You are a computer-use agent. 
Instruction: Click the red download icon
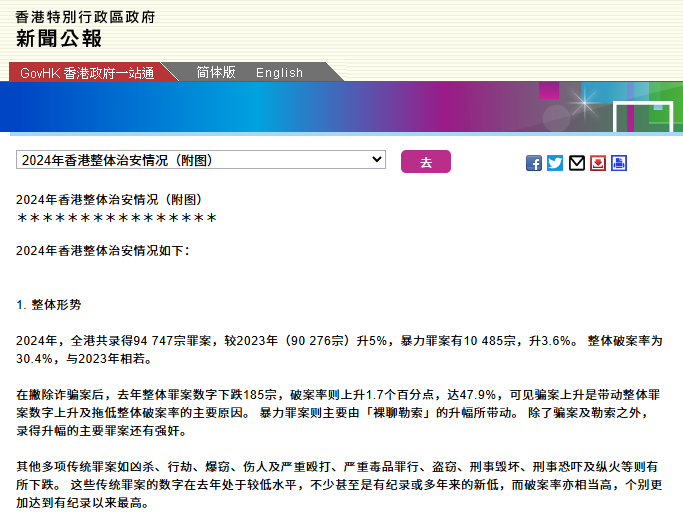point(598,163)
